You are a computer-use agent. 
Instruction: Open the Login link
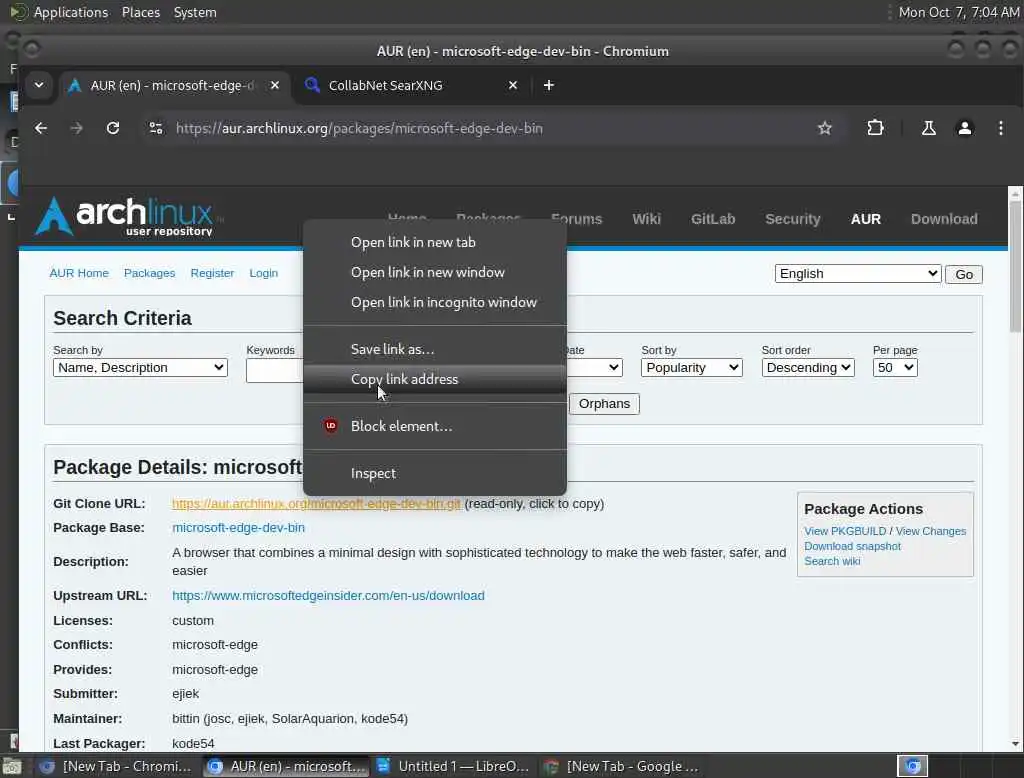tap(264, 273)
